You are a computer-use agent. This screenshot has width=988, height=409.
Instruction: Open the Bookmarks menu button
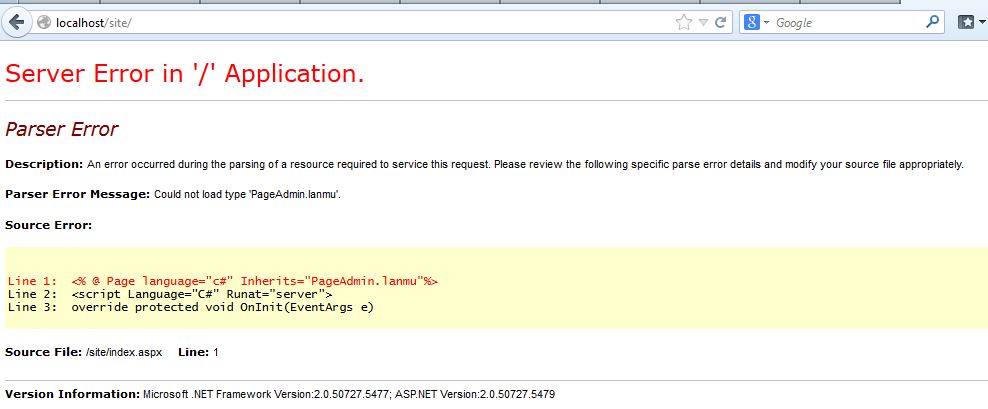tap(965, 22)
